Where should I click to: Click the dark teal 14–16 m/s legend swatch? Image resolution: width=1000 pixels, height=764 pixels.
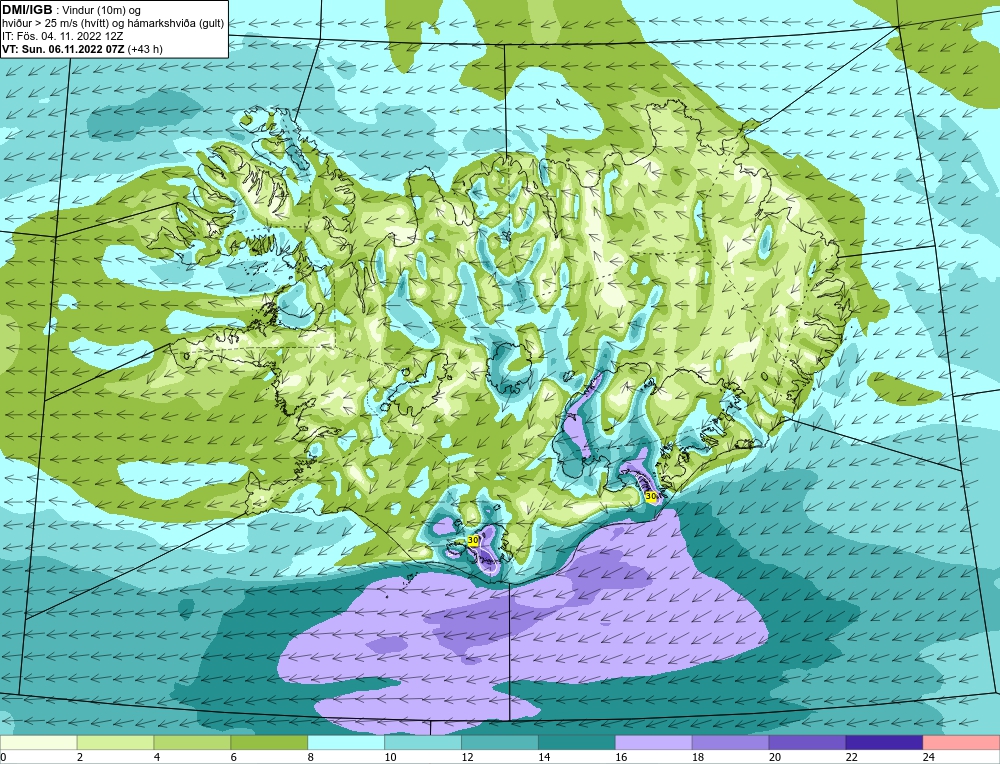coord(577,743)
